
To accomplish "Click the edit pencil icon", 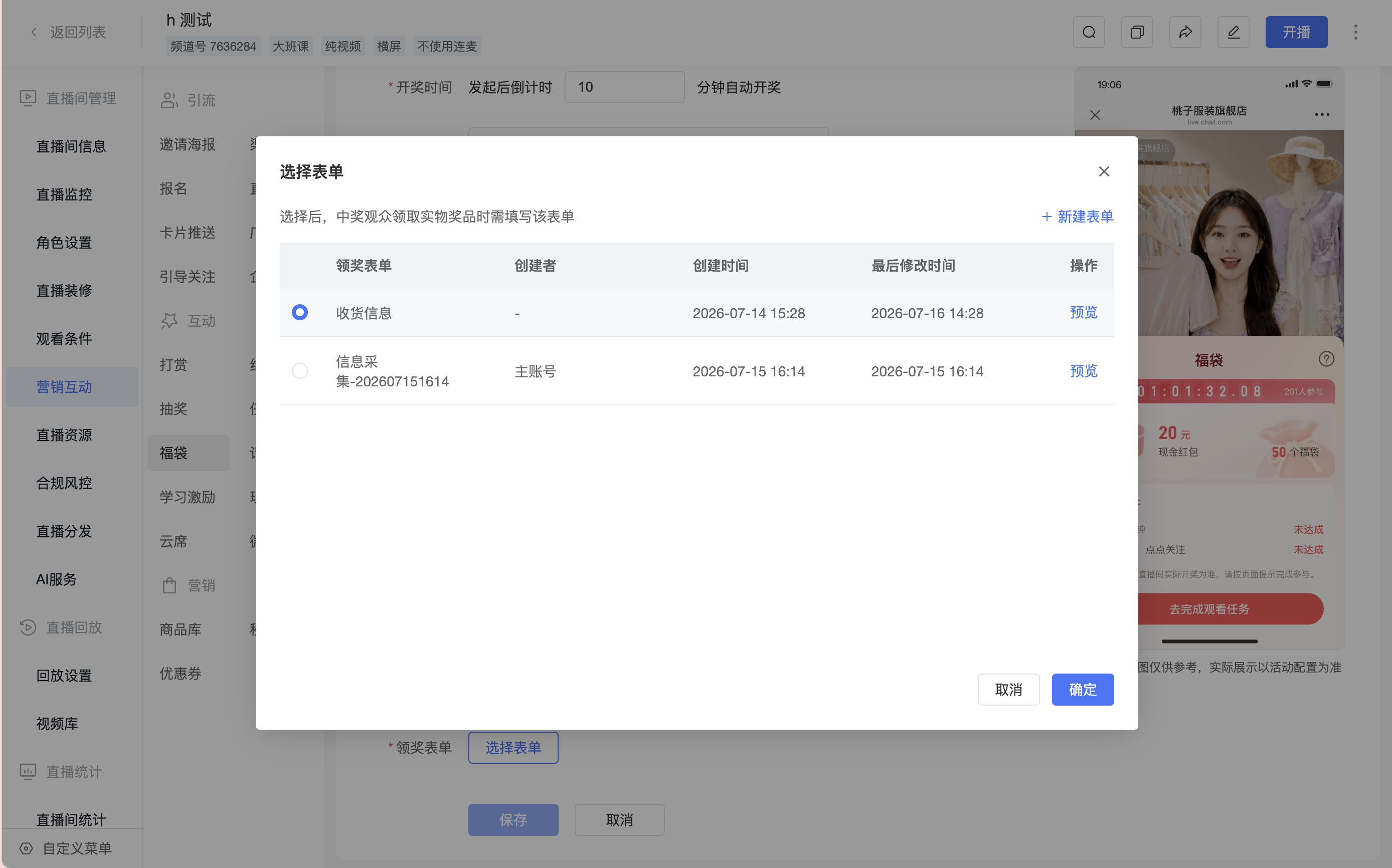I will [x=1234, y=32].
